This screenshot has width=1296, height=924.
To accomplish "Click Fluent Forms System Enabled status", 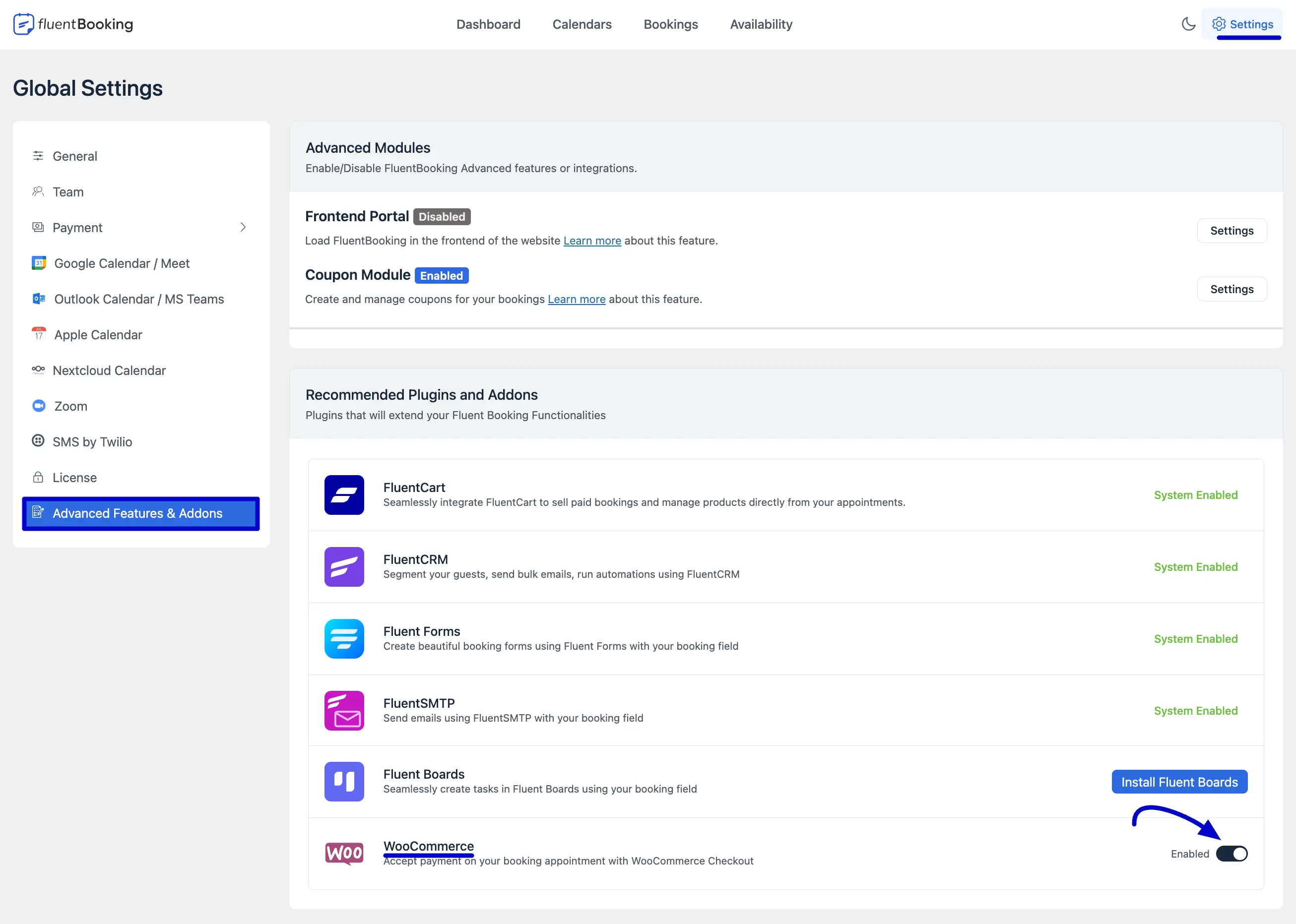I will tap(1195, 639).
